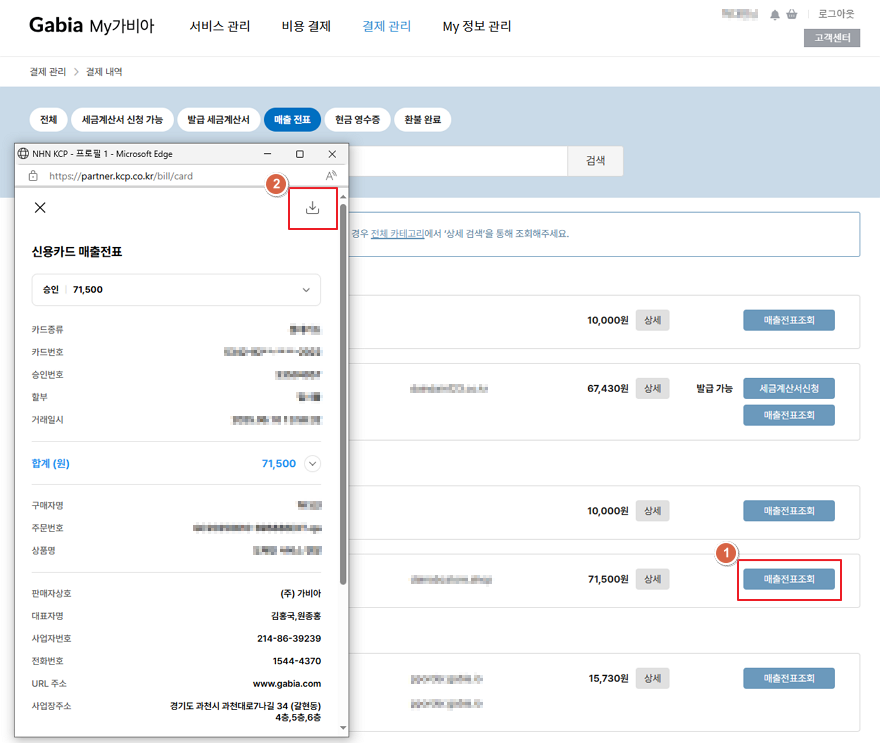880x743 pixels.
Task: Select the 세금계산서 신청 가능 tab
Action: (122, 120)
